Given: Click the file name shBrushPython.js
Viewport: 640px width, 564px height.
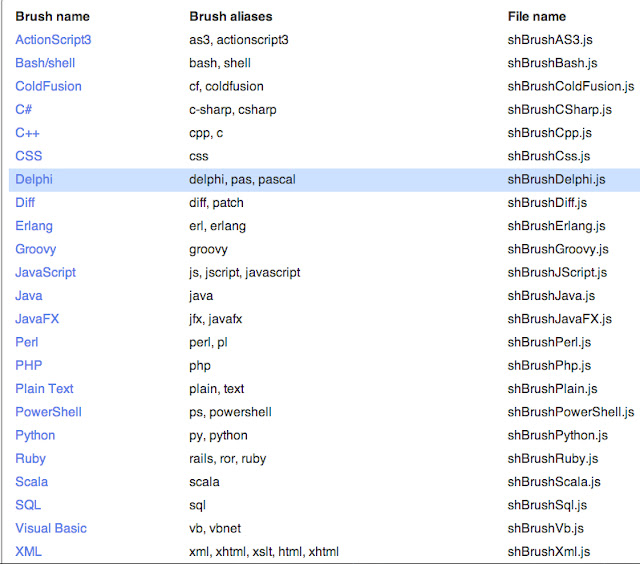Looking at the screenshot, I should click(558, 435).
